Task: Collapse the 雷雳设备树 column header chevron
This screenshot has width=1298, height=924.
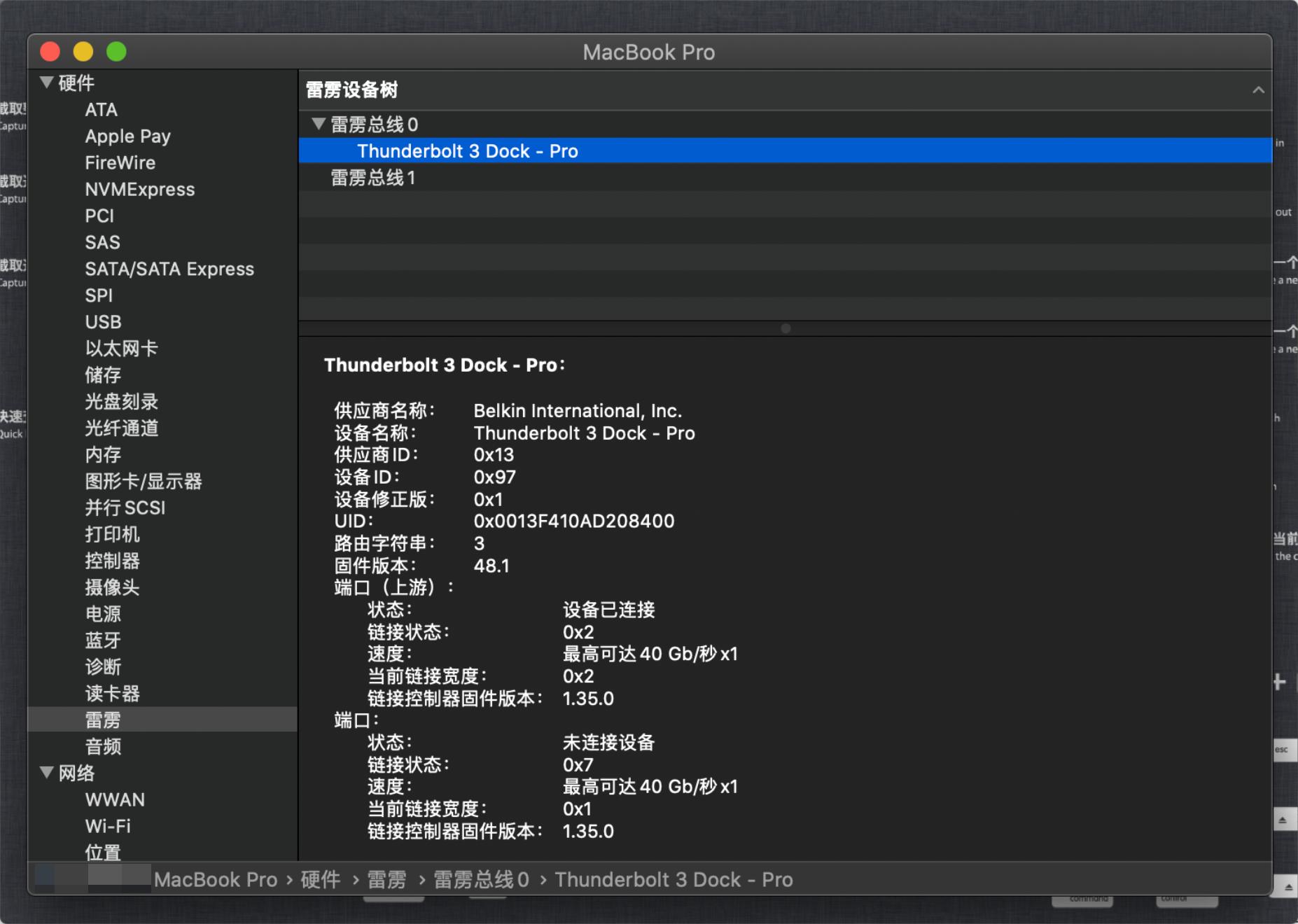Action: tap(1258, 90)
